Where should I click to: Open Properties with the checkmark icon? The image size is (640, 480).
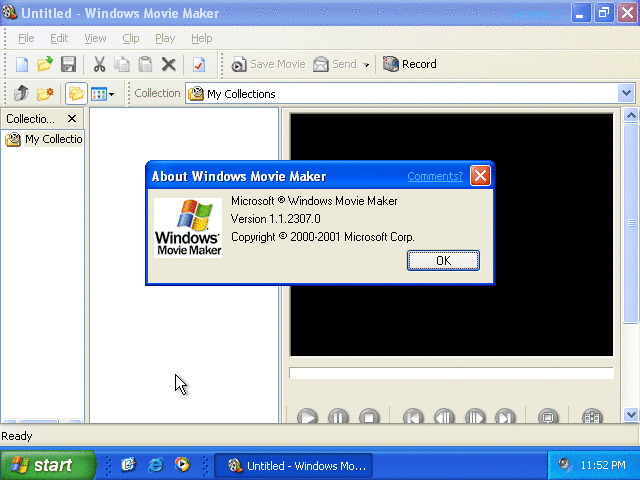[199, 64]
